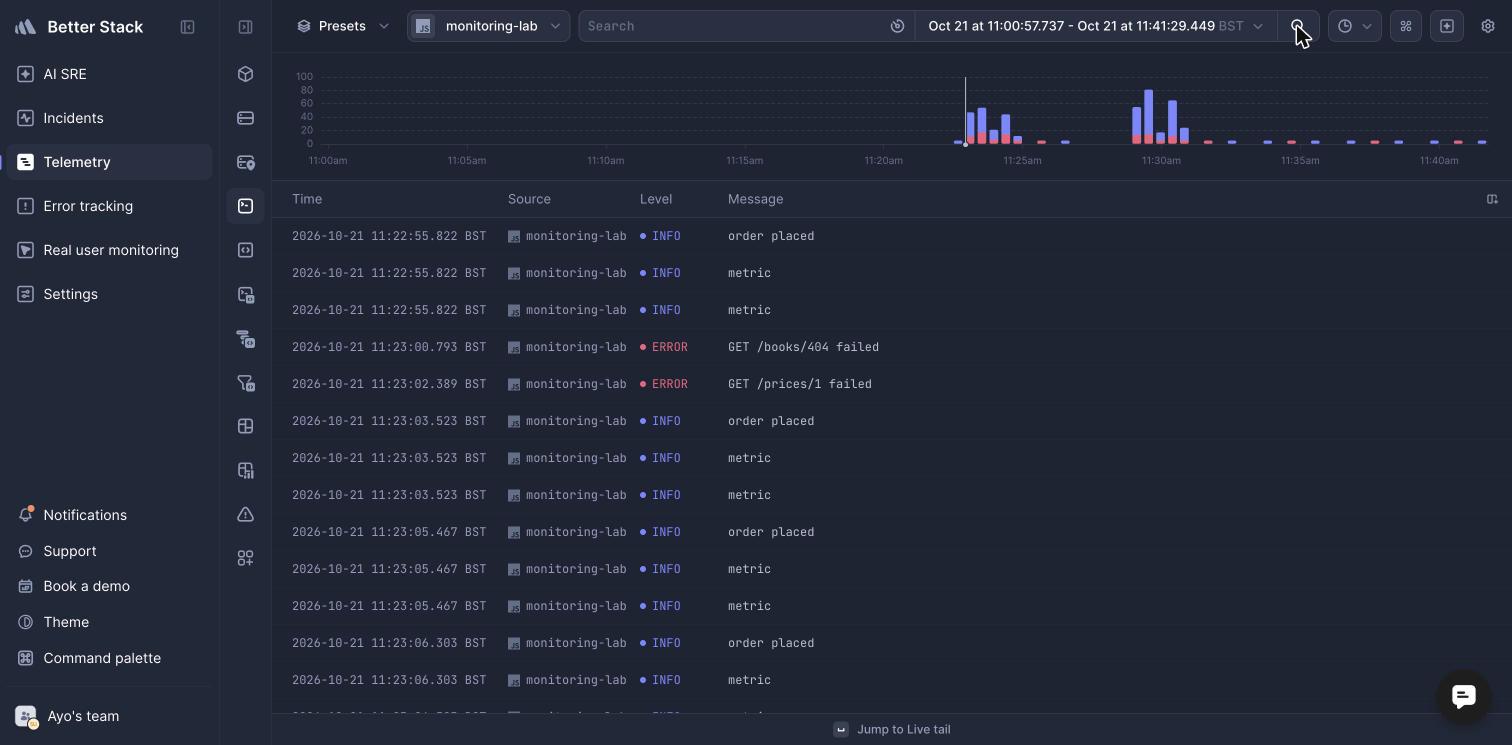
Task: Go to AI SRE section
Action: (x=109, y=74)
